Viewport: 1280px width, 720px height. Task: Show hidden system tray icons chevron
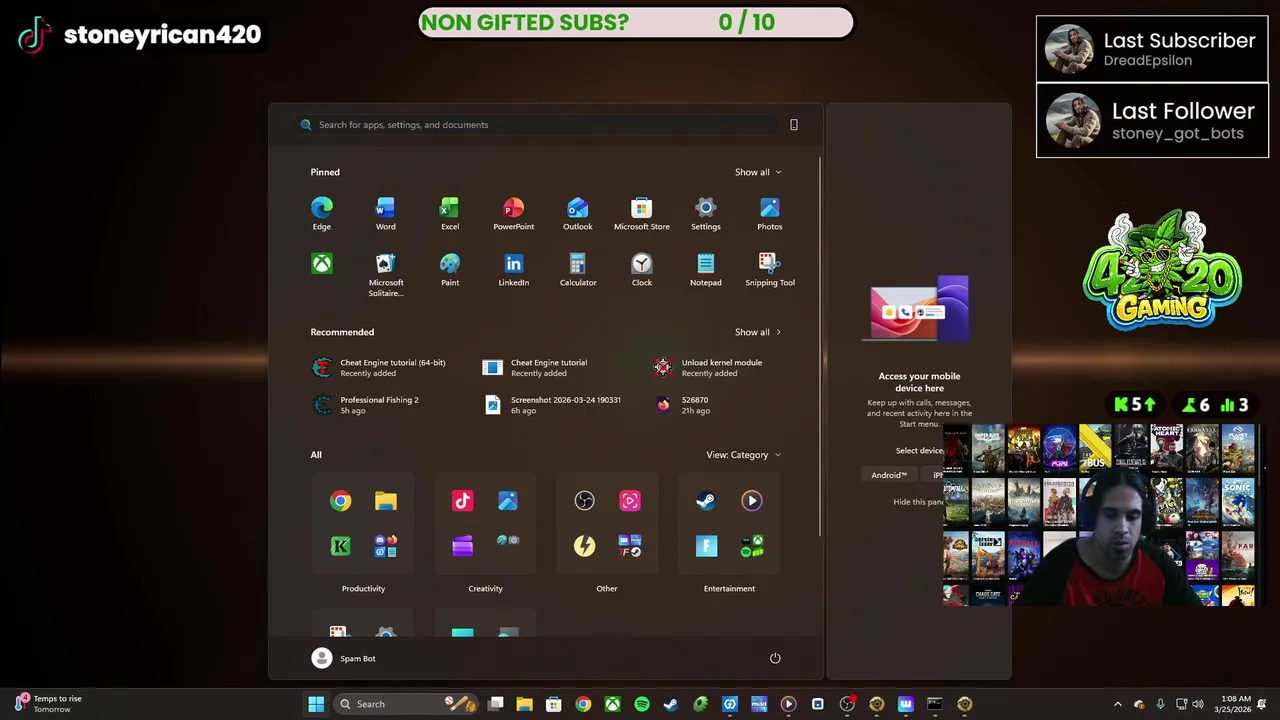tap(1118, 704)
